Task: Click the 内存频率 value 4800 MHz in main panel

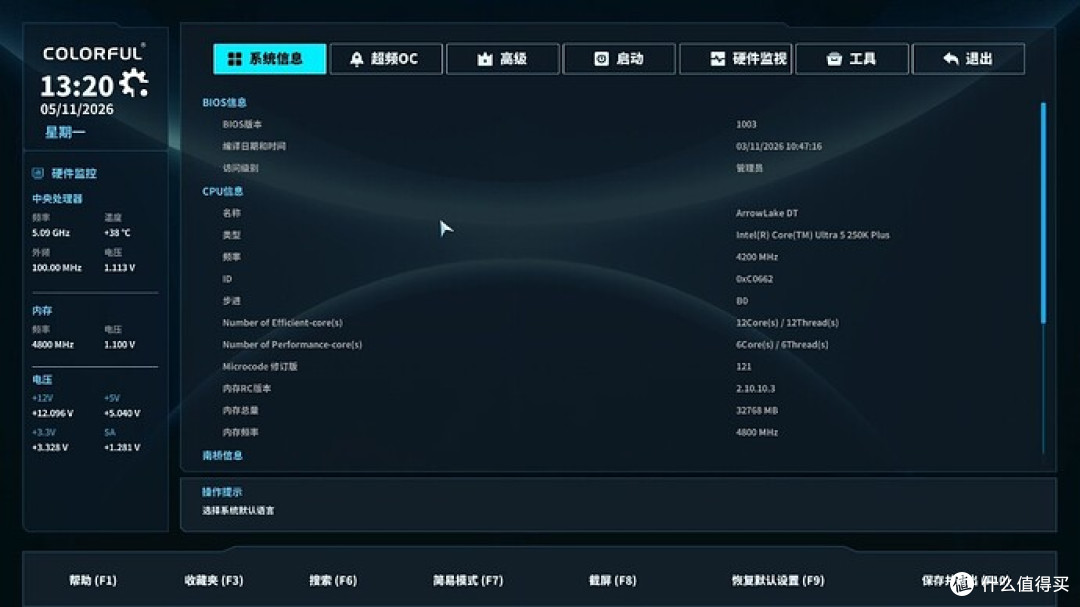Action: pos(756,433)
